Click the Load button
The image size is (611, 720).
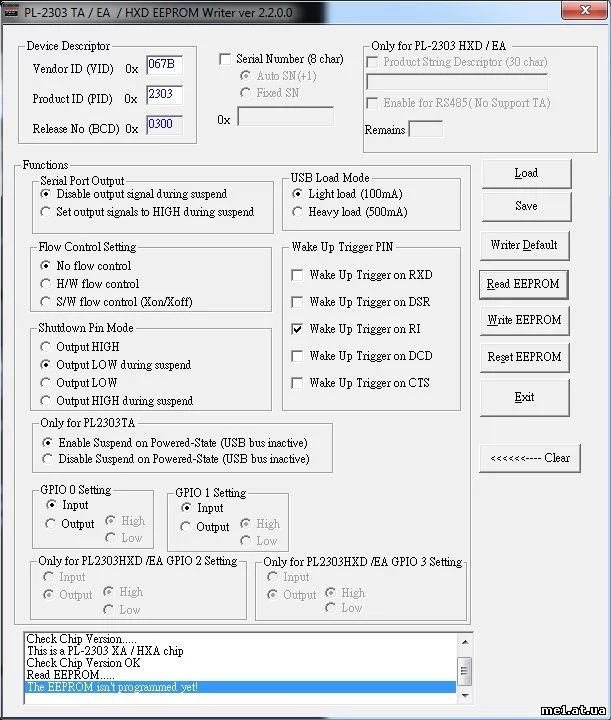point(527,174)
